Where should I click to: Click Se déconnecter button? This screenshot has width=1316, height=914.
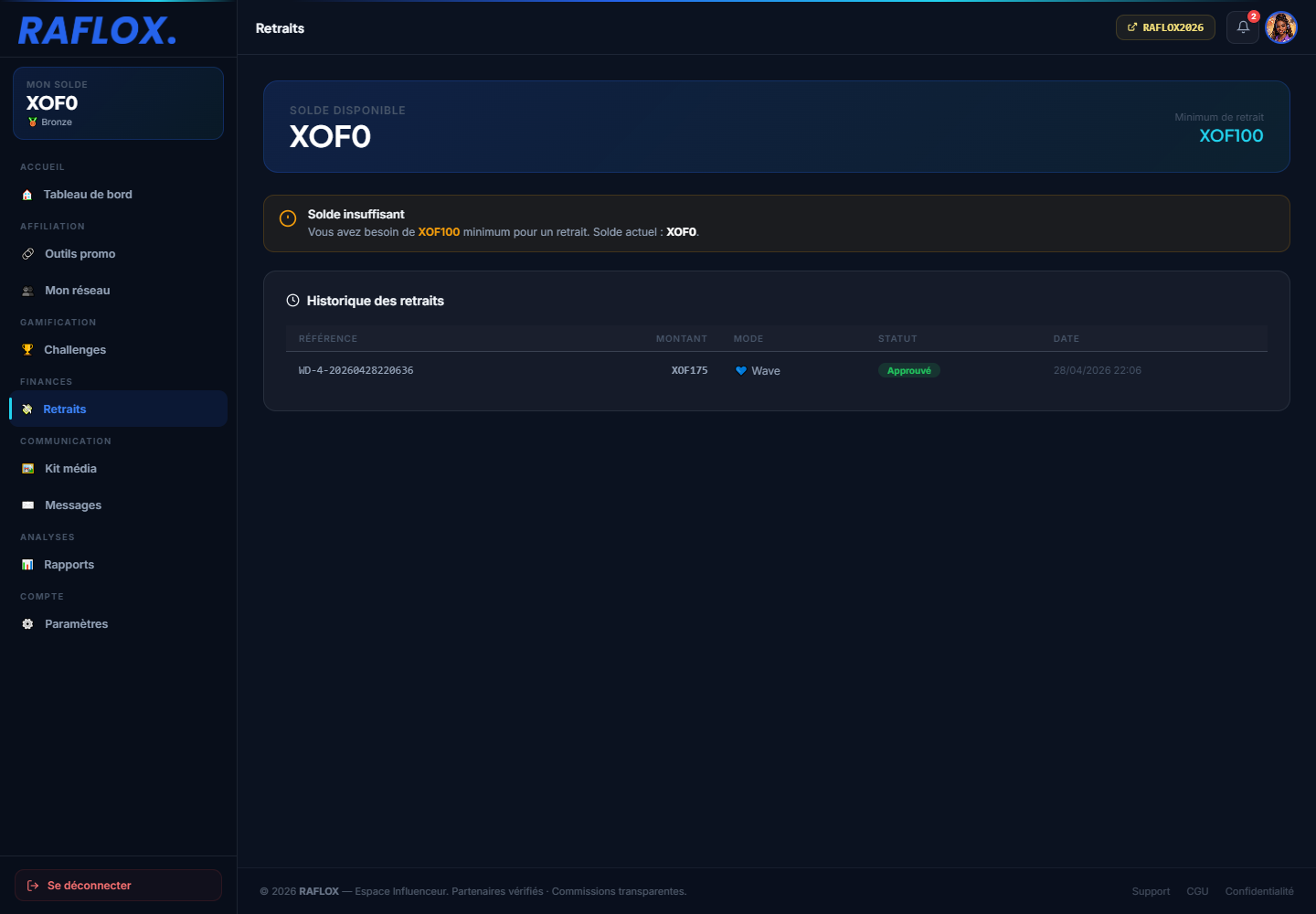coord(118,885)
